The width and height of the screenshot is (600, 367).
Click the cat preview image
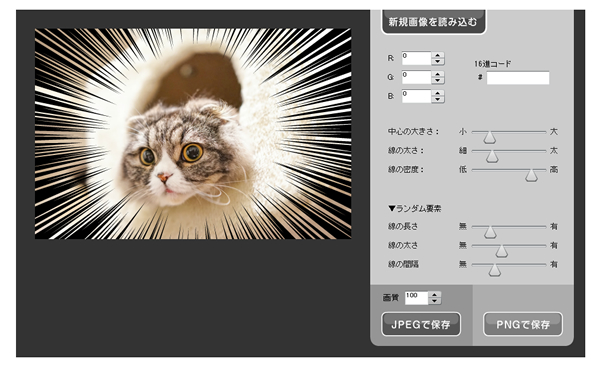(x=193, y=134)
